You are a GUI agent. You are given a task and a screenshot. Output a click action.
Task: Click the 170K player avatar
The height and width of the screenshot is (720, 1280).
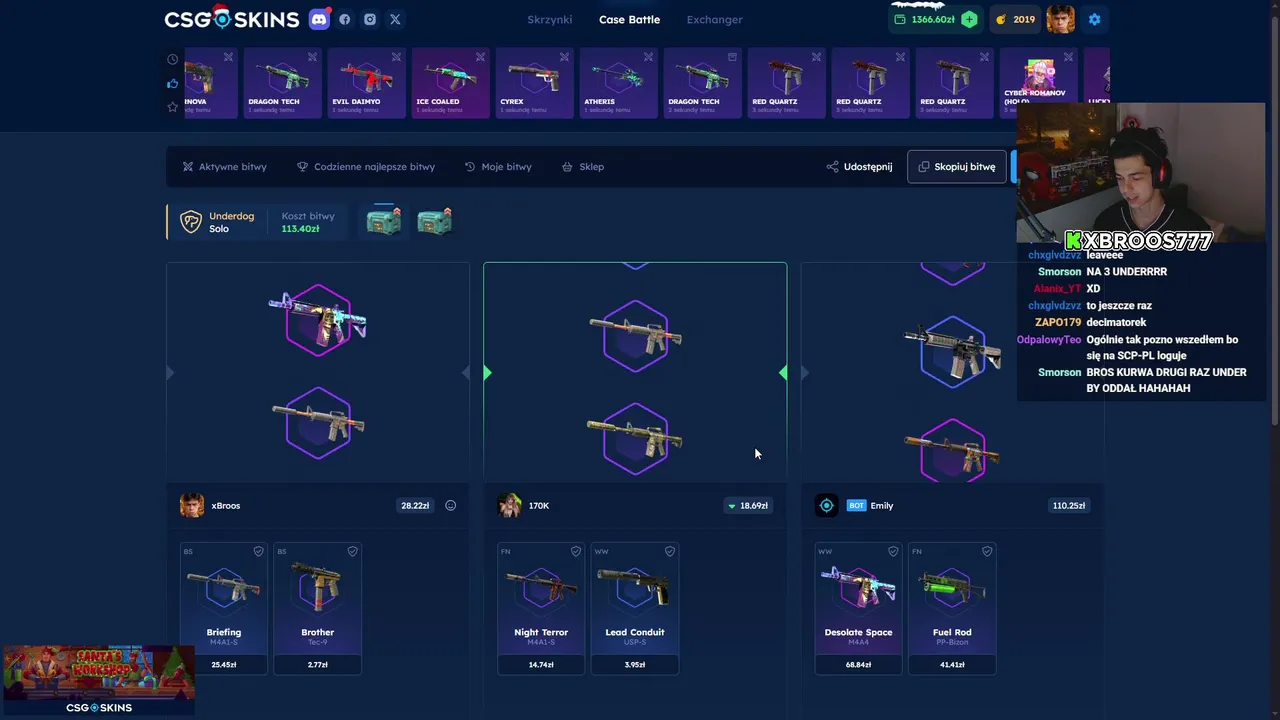point(510,505)
